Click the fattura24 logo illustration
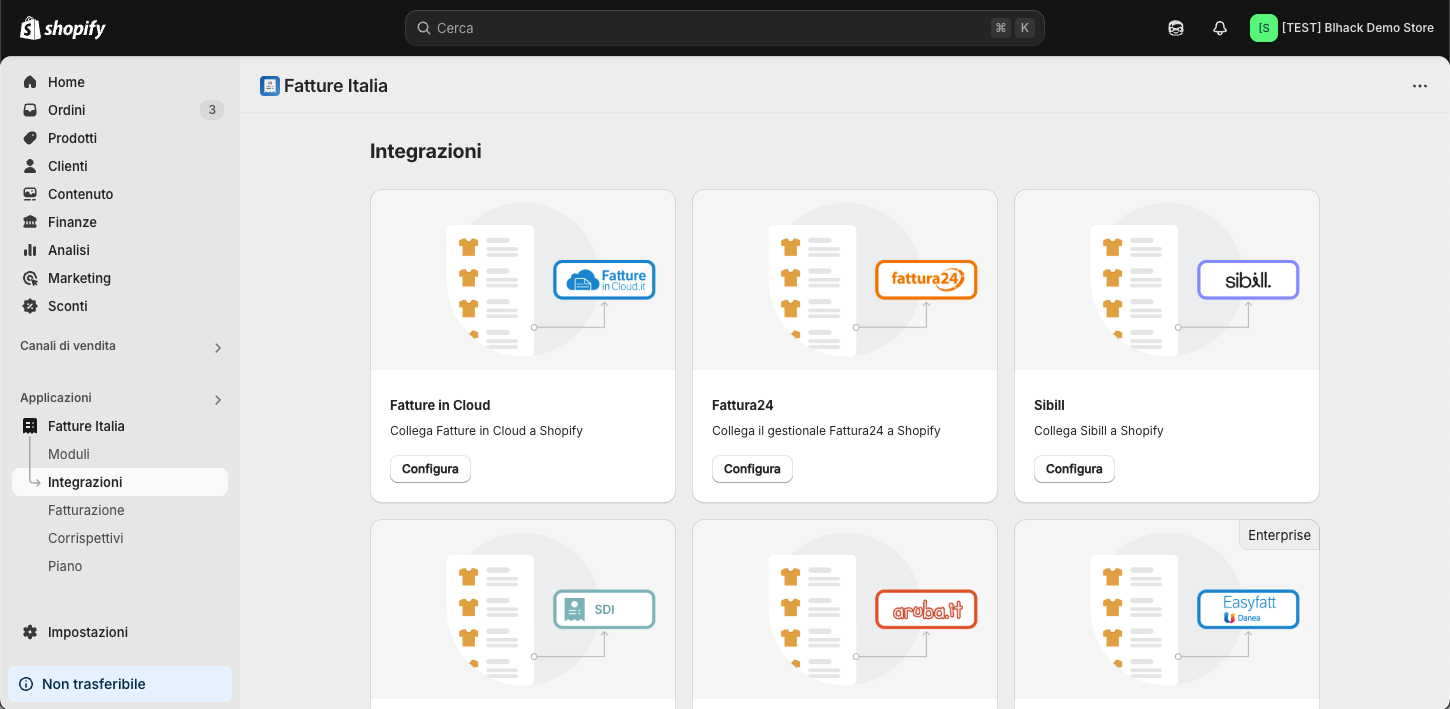Screen dimensions: 1450x709 (x=926, y=280)
